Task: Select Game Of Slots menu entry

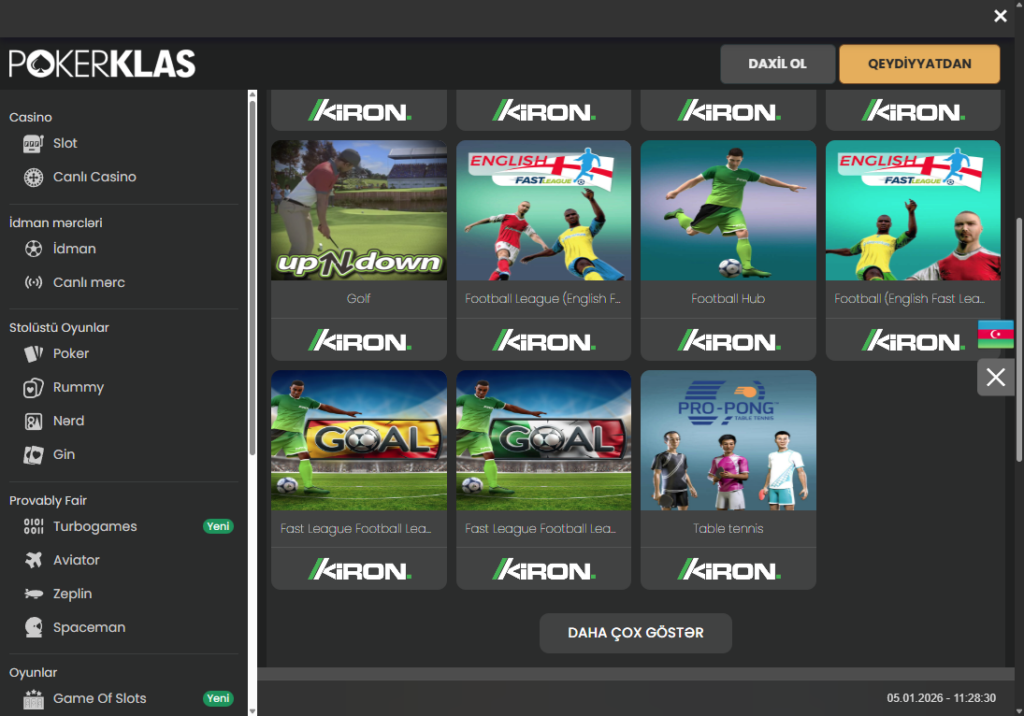Action: (99, 699)
